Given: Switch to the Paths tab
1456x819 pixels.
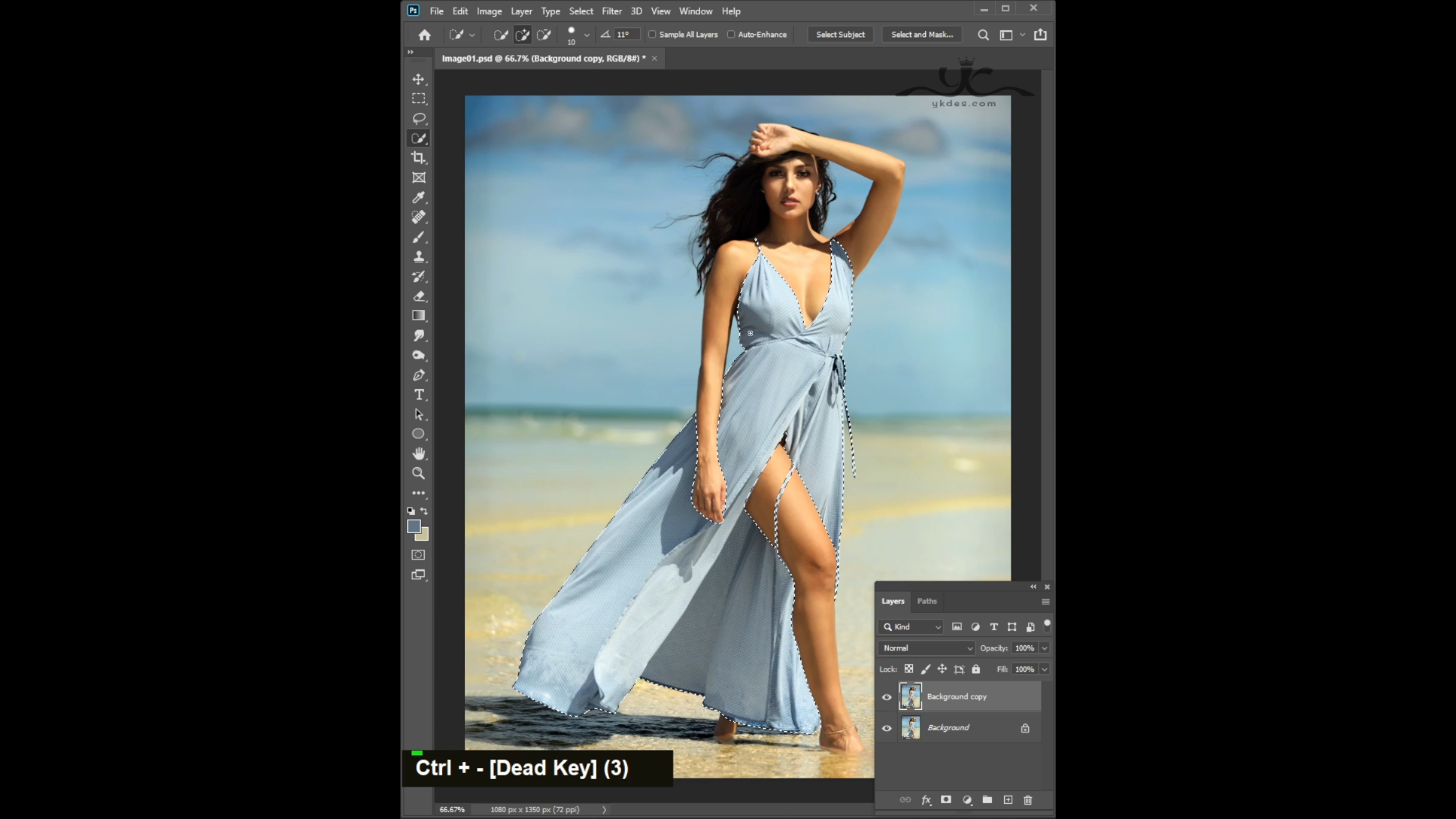Looking at the screenshot, I should coord(927,601).
